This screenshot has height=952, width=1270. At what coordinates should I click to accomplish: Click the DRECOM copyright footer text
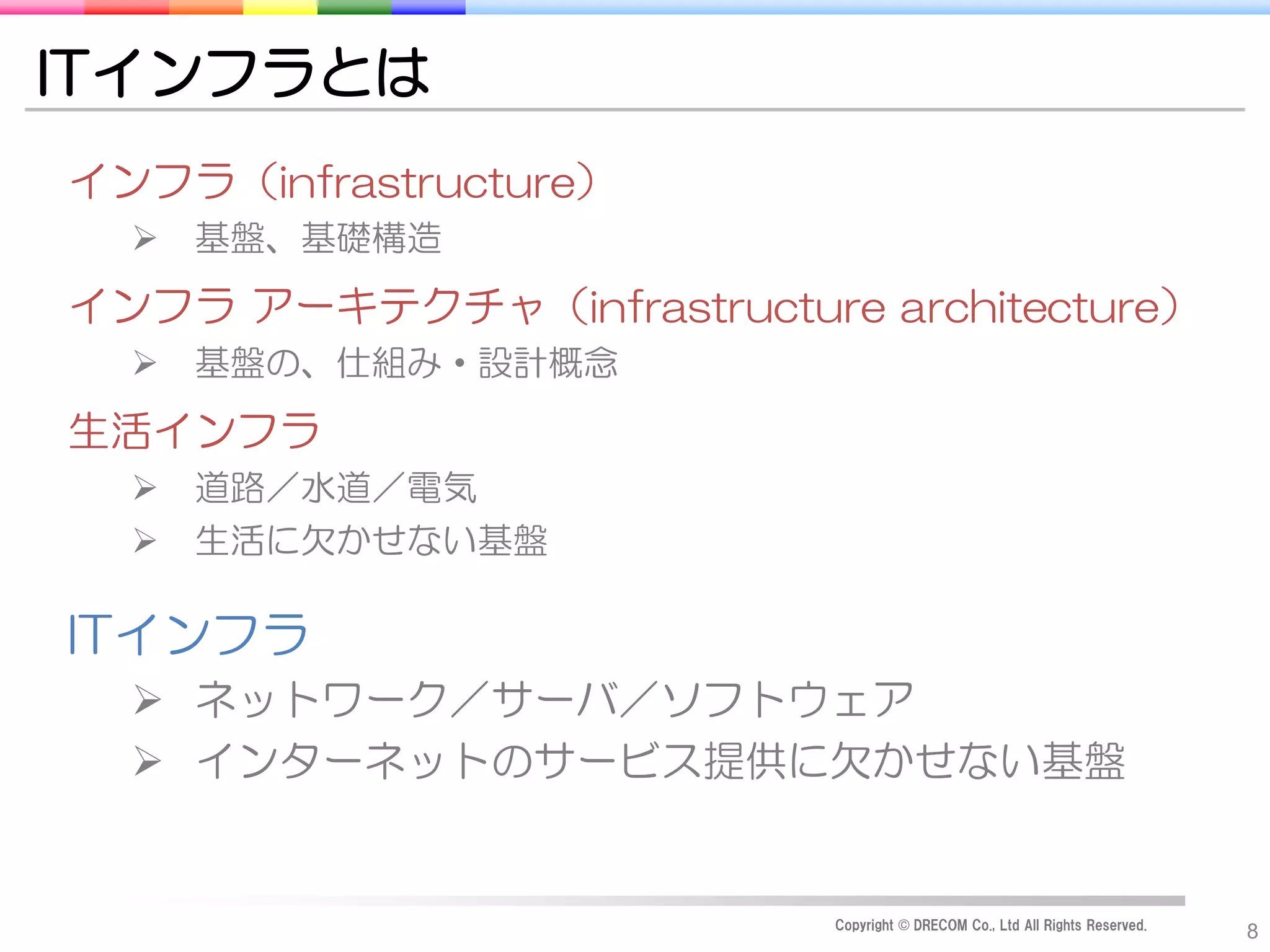click(x=991, y=925)
